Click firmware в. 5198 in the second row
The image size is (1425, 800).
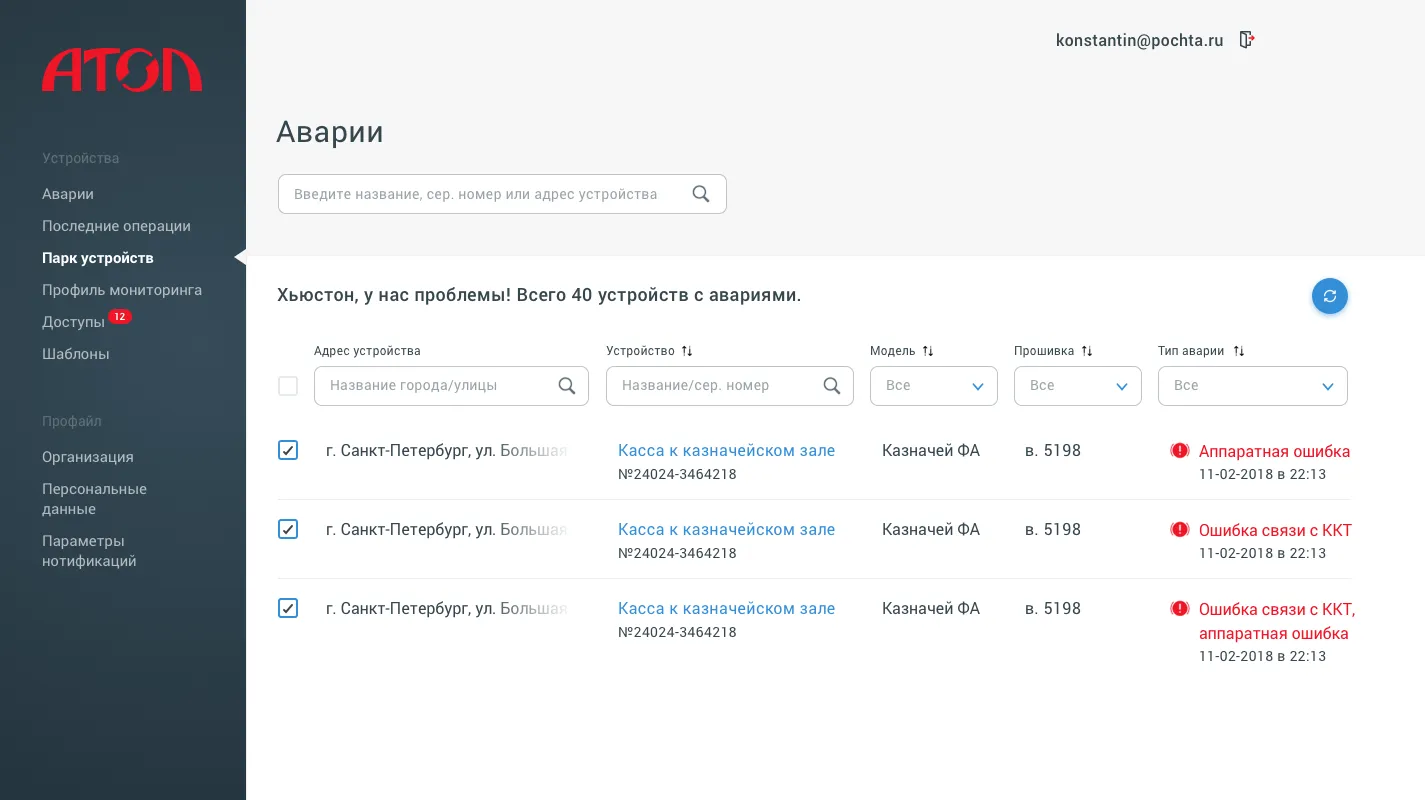coord(1053,530)
